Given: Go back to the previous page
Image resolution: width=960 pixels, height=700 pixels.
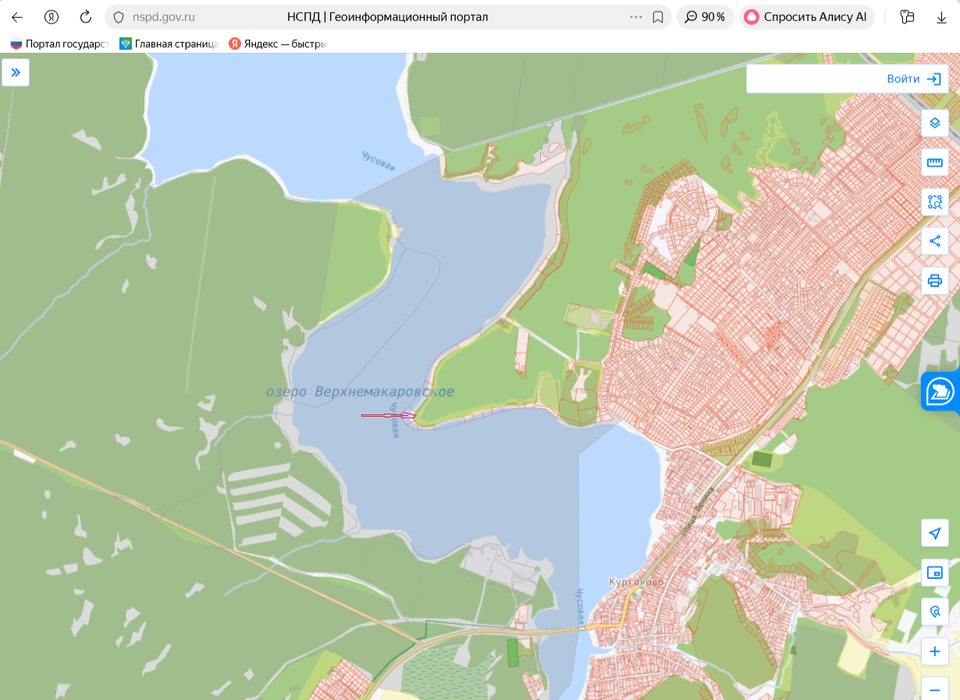Looking at the screenshot, I should 17,17.
